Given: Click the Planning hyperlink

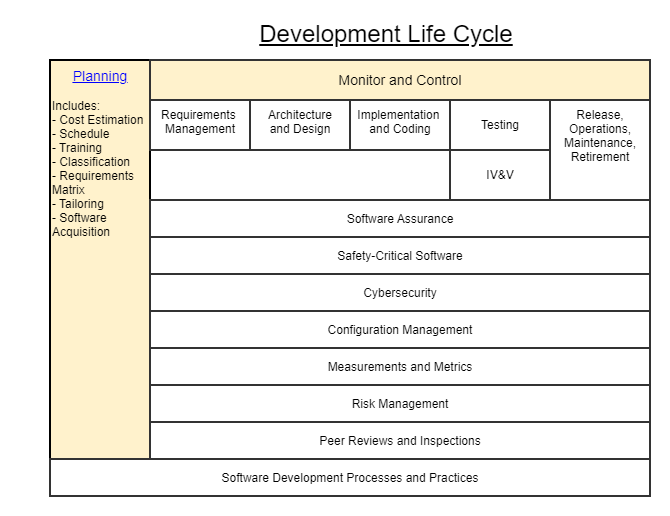Looking at the screenshot, I should click(x=100, y=76).
